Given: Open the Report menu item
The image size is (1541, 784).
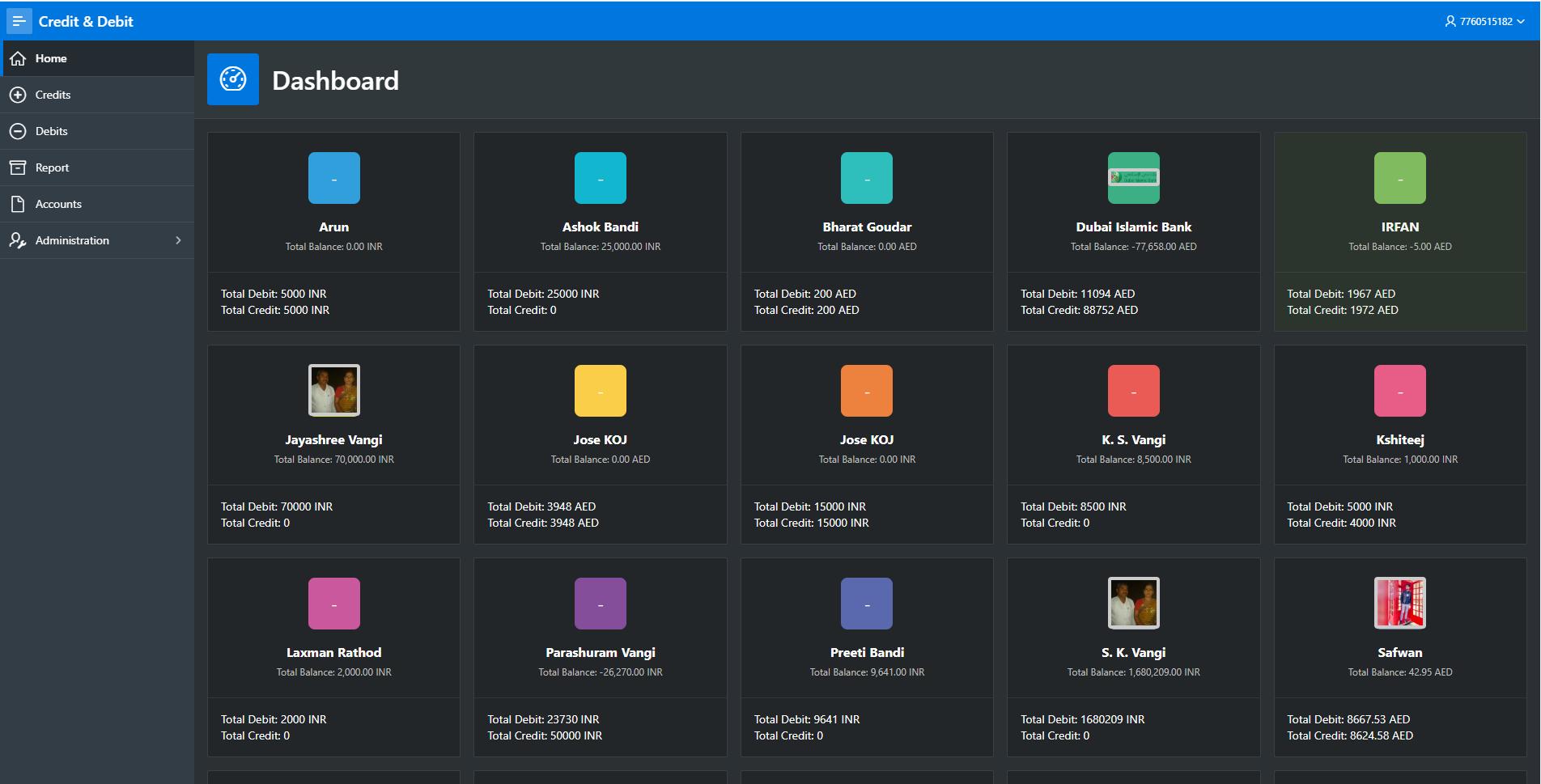Looking at the screenshot, I should (x=97, y=167).
